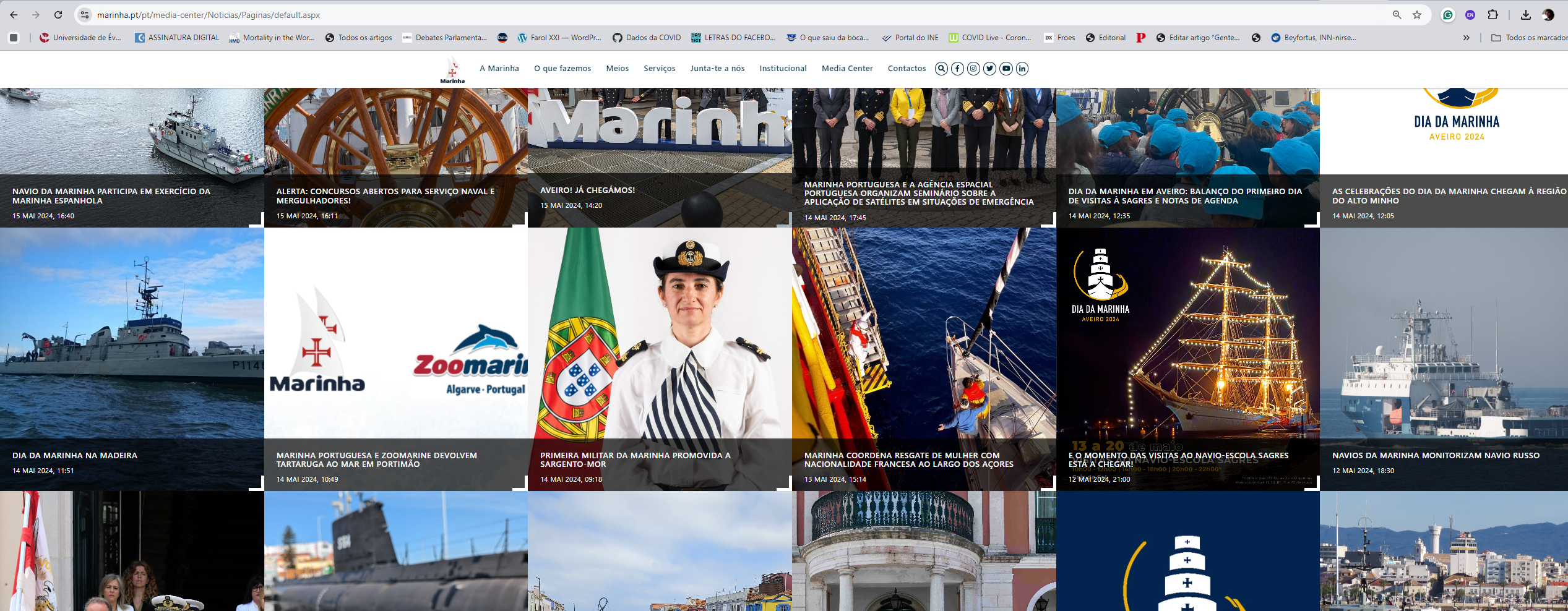Bookmark this page with the star icon

1417,15
